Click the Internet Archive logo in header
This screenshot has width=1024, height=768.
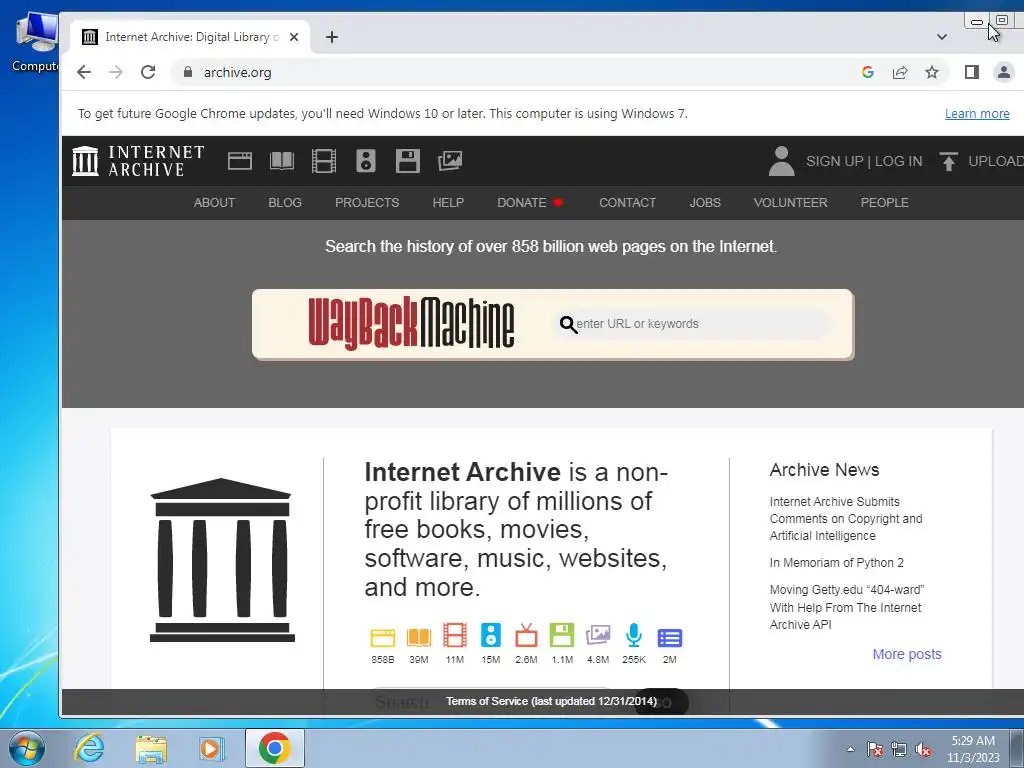click(x=138, y=161)
